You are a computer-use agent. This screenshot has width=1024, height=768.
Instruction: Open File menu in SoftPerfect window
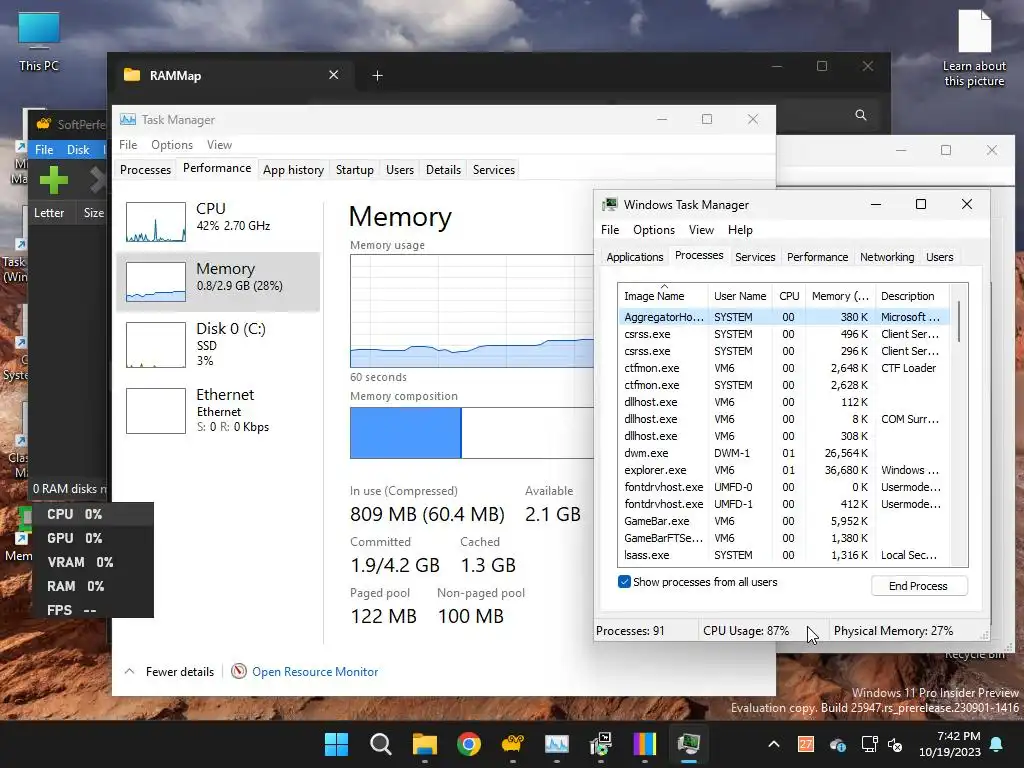pyautogui.click(x=44, y=150)
